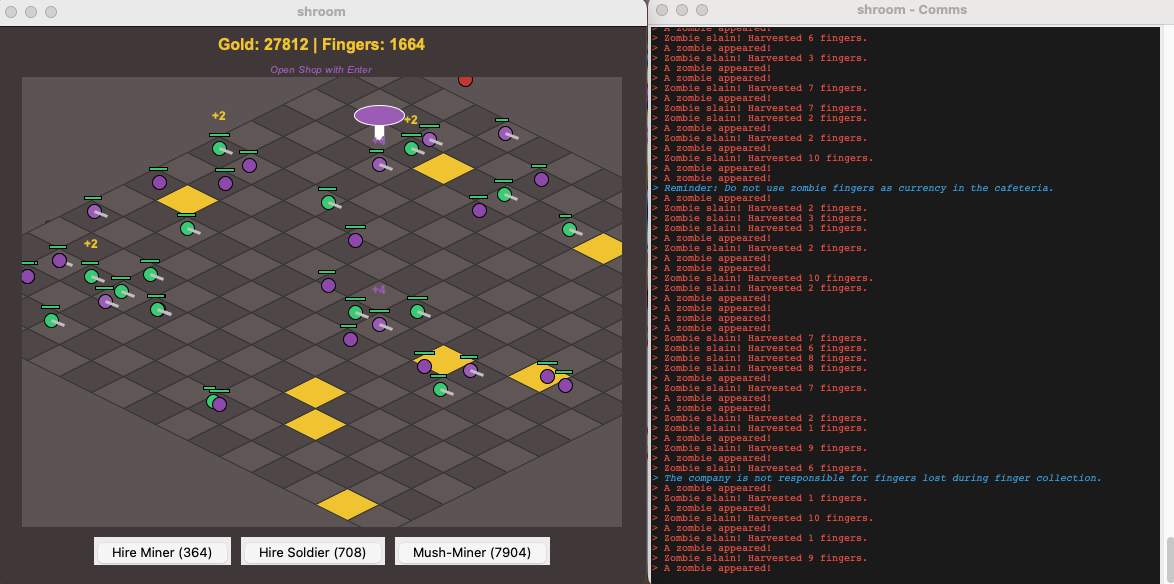The height and width of the screenshot is (584, 1174).
Task: Click the Comms window scrollbar thumb
Action: (1169, 558)
